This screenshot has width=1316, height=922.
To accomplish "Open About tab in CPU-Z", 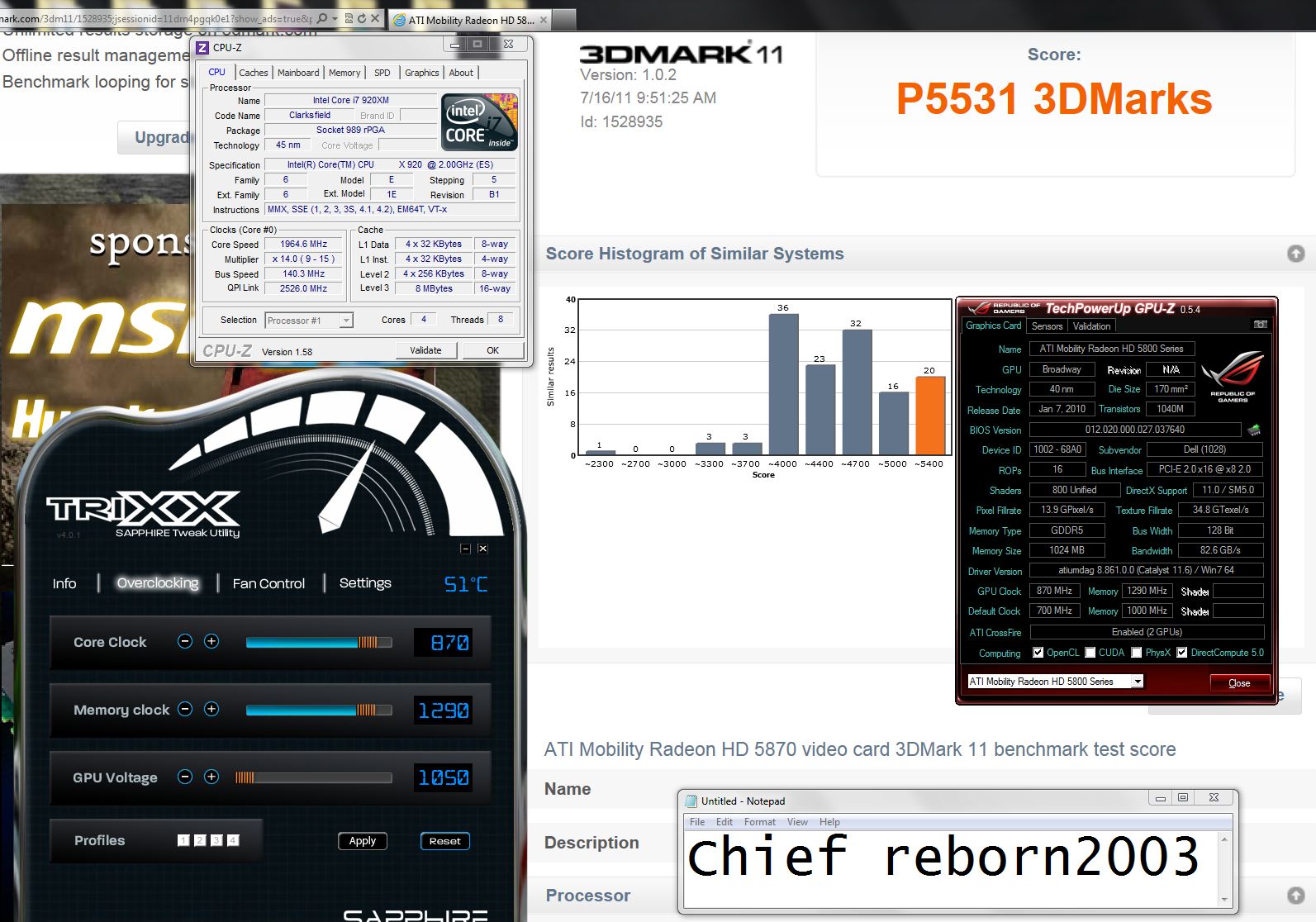I will 461,73.
